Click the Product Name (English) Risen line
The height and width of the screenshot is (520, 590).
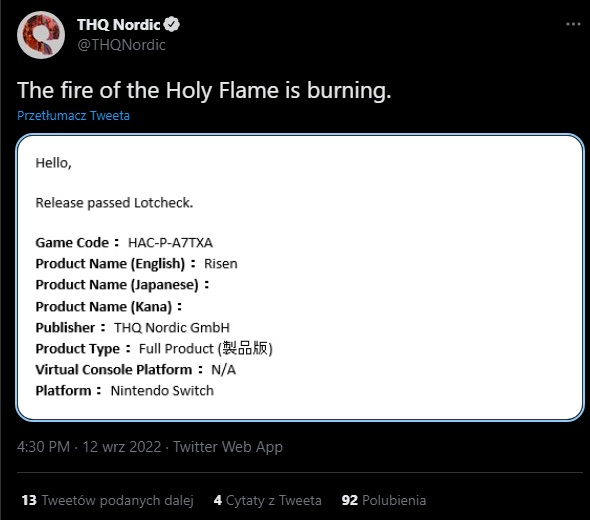136,264
